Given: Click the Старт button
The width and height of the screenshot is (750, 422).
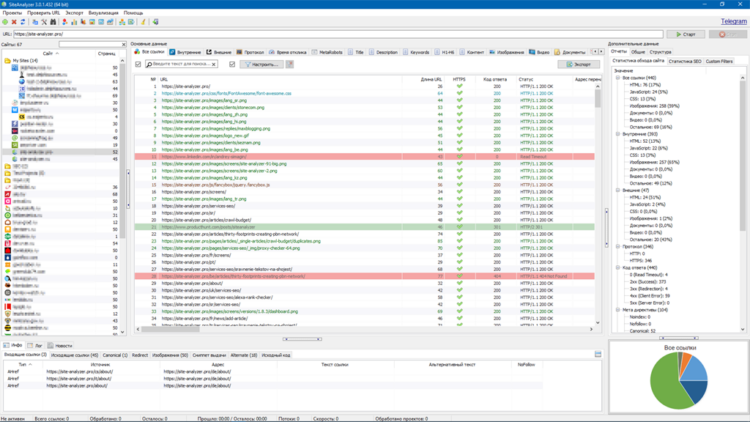Looking at the screenshot, I should [x=686, y=34].
